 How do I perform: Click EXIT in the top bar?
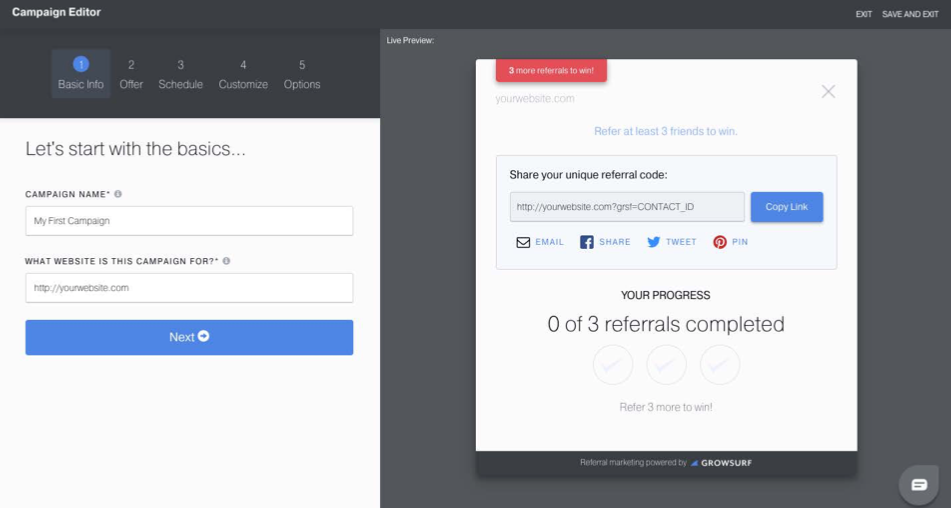(x=864, y=14)
